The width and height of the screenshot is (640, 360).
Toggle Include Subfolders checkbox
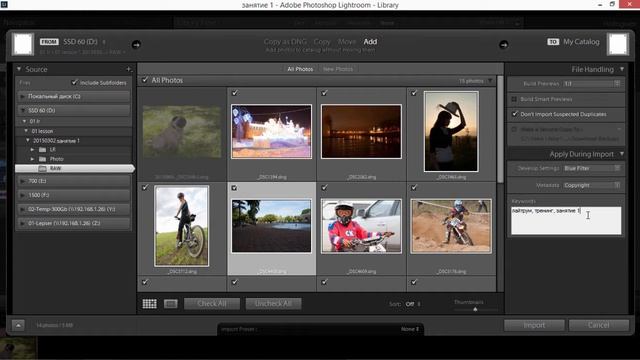(74, 82)
